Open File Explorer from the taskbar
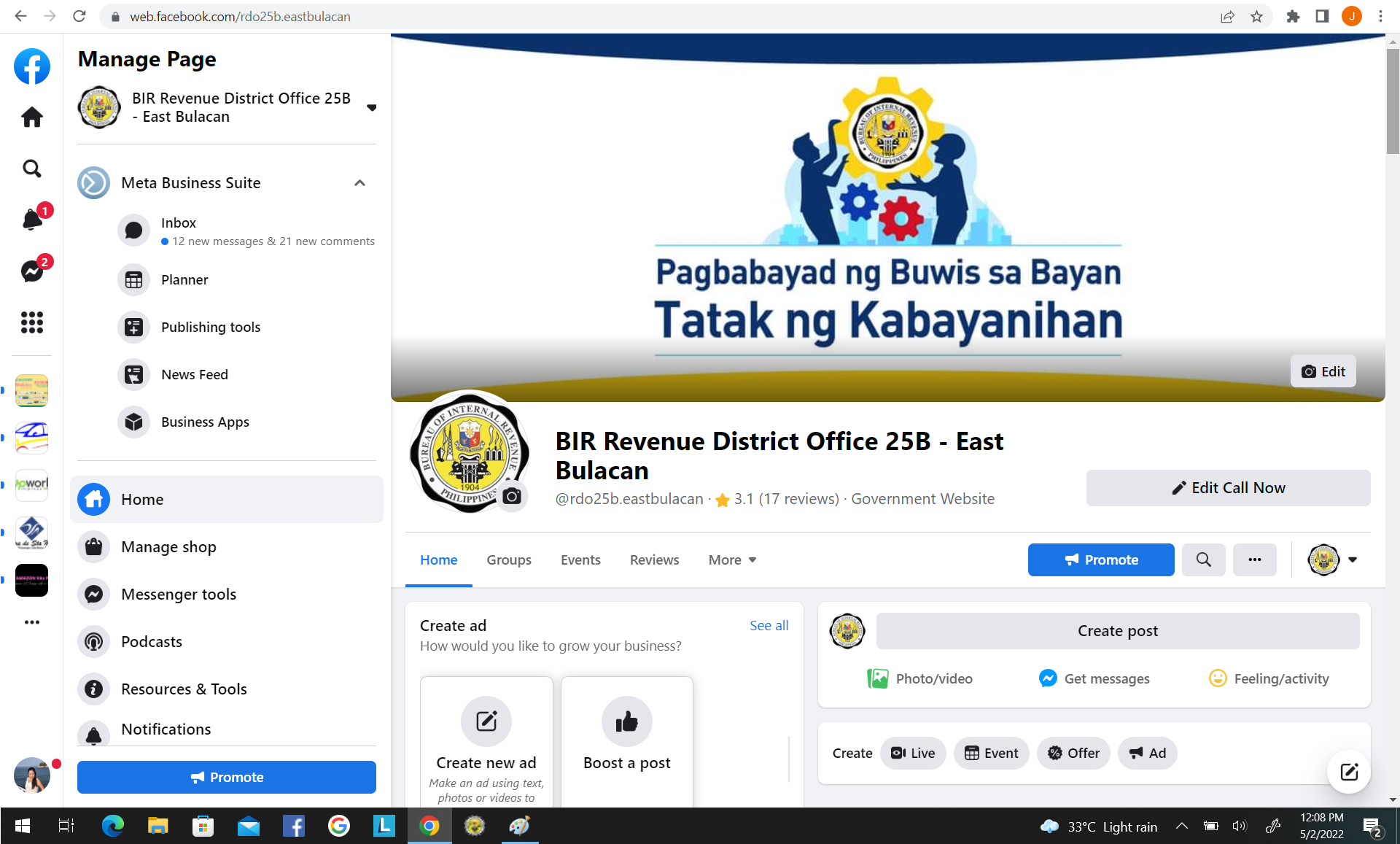Screen dimensions: 1400x844 [x=157, y=826]
